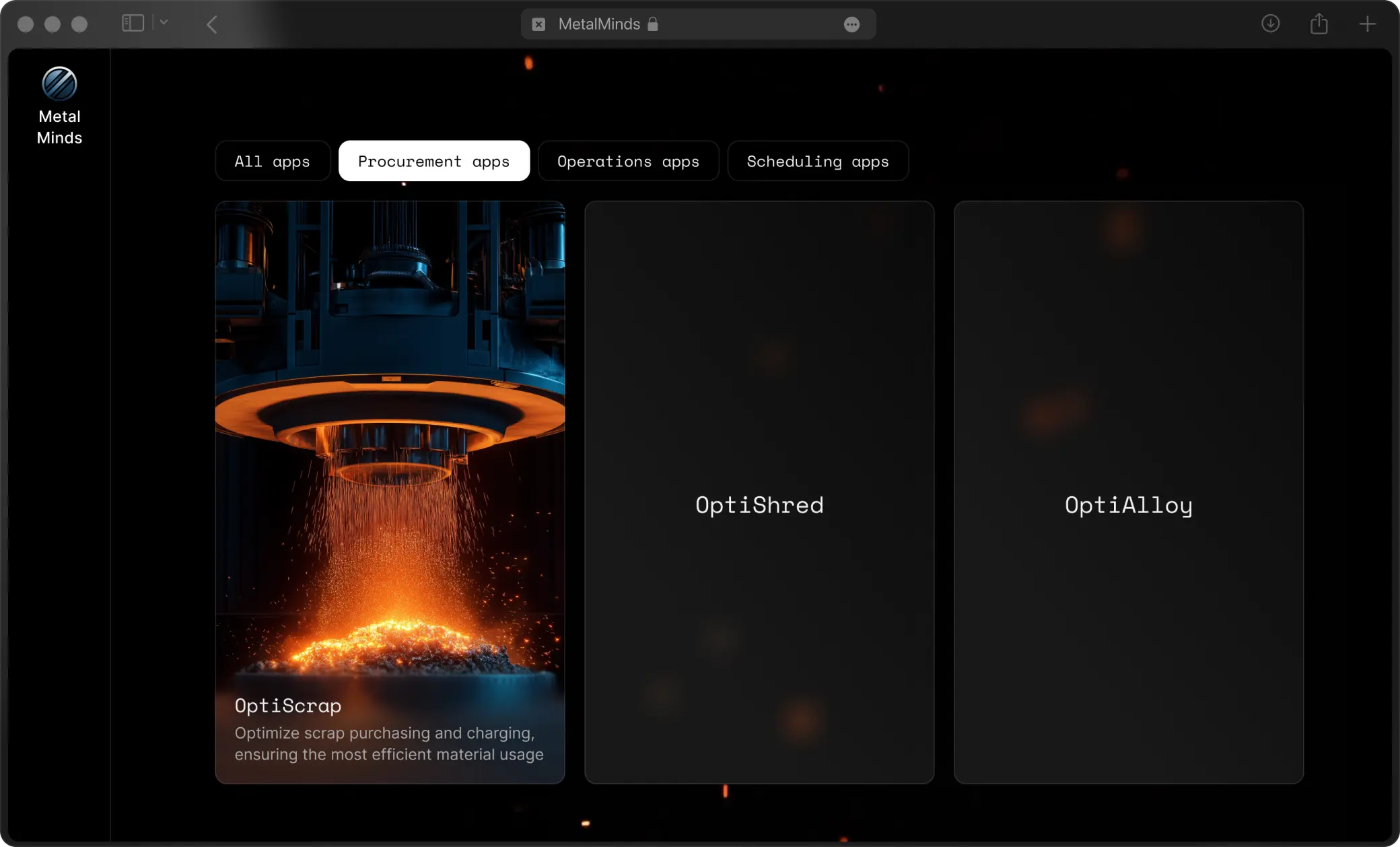The image size is (1400, 847).
Task: Open the Share menu icon
Action: [1319, 24]
